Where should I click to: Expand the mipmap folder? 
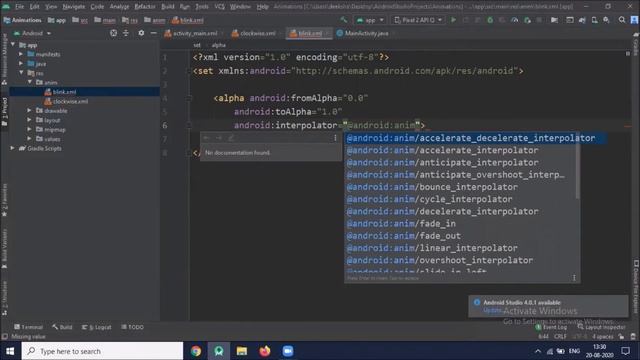pos(29,129)
